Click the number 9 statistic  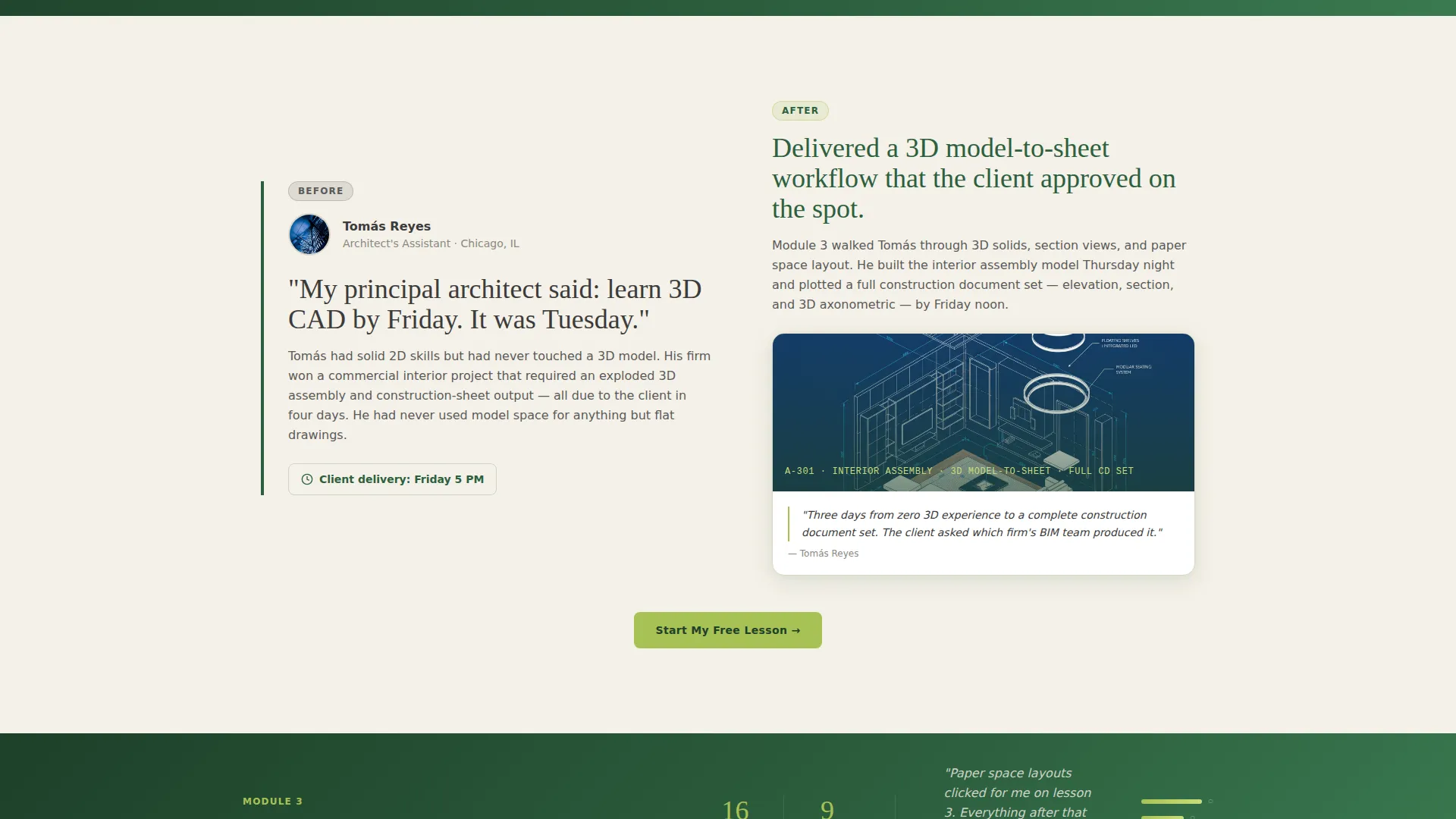827,808
